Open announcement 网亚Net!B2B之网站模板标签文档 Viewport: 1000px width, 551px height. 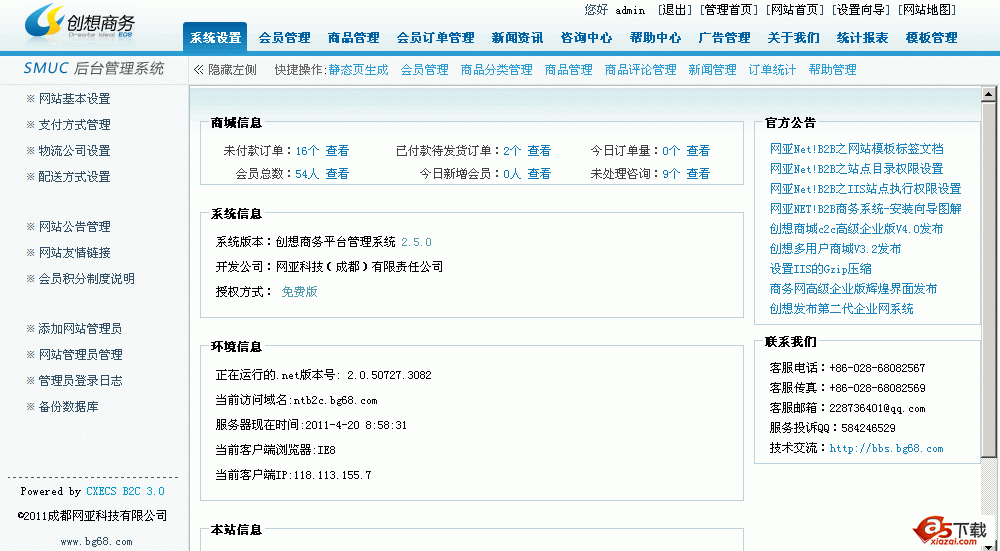[857, 149]
